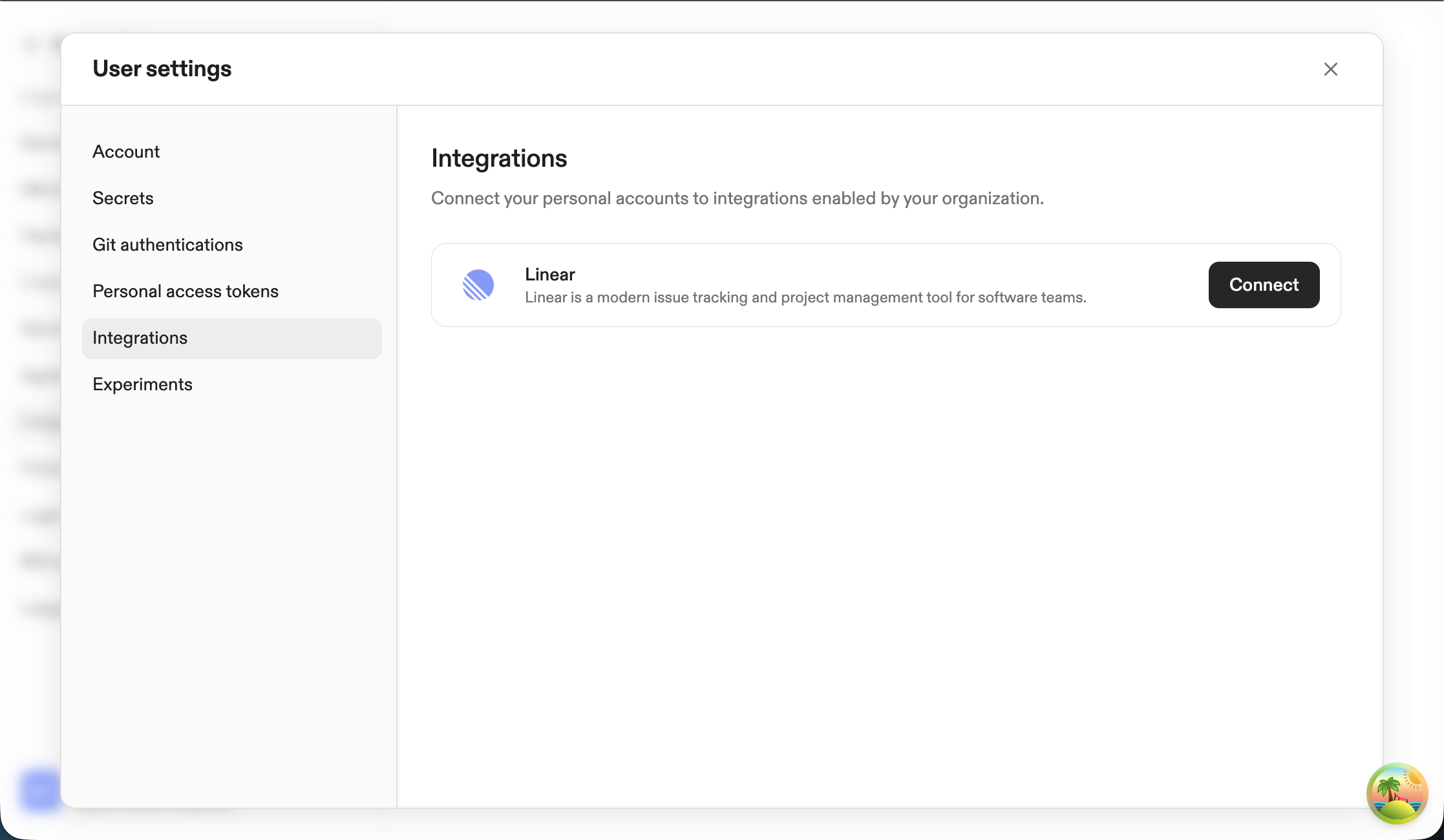Click the tropical island badge in the corner
The height and width of the screenshot is (840, 1444).
(1397, 793)
